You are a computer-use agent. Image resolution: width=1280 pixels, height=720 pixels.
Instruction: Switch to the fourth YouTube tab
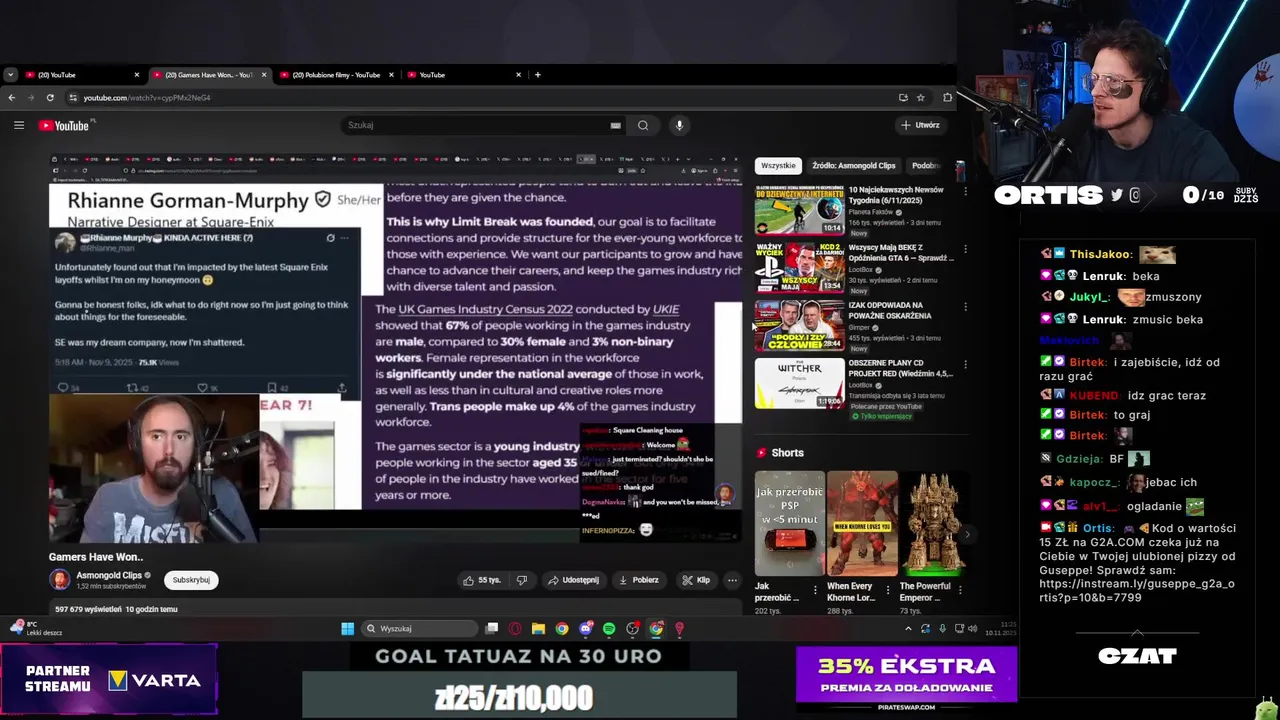465,75
